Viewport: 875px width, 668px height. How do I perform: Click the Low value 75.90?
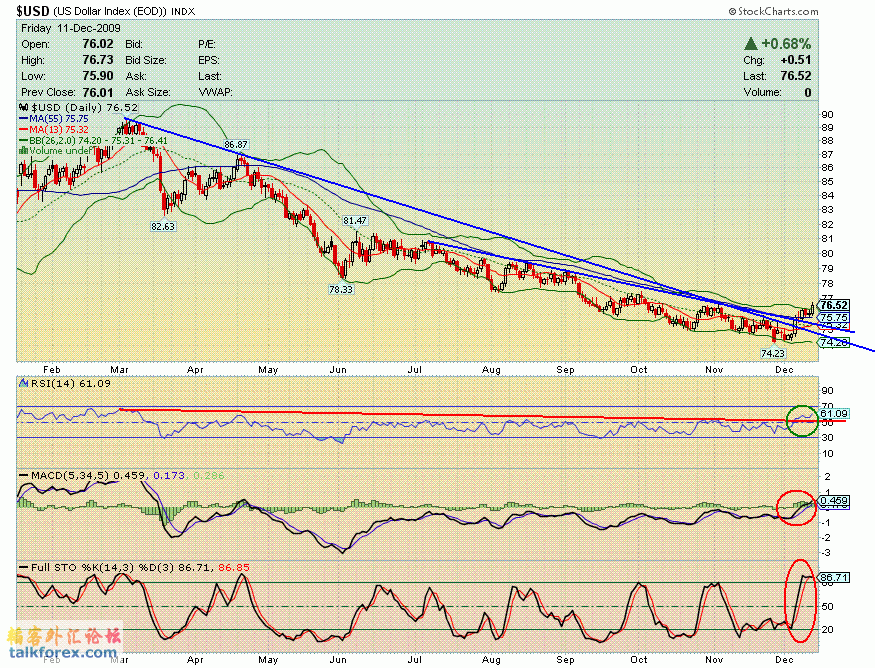point(98,76)
